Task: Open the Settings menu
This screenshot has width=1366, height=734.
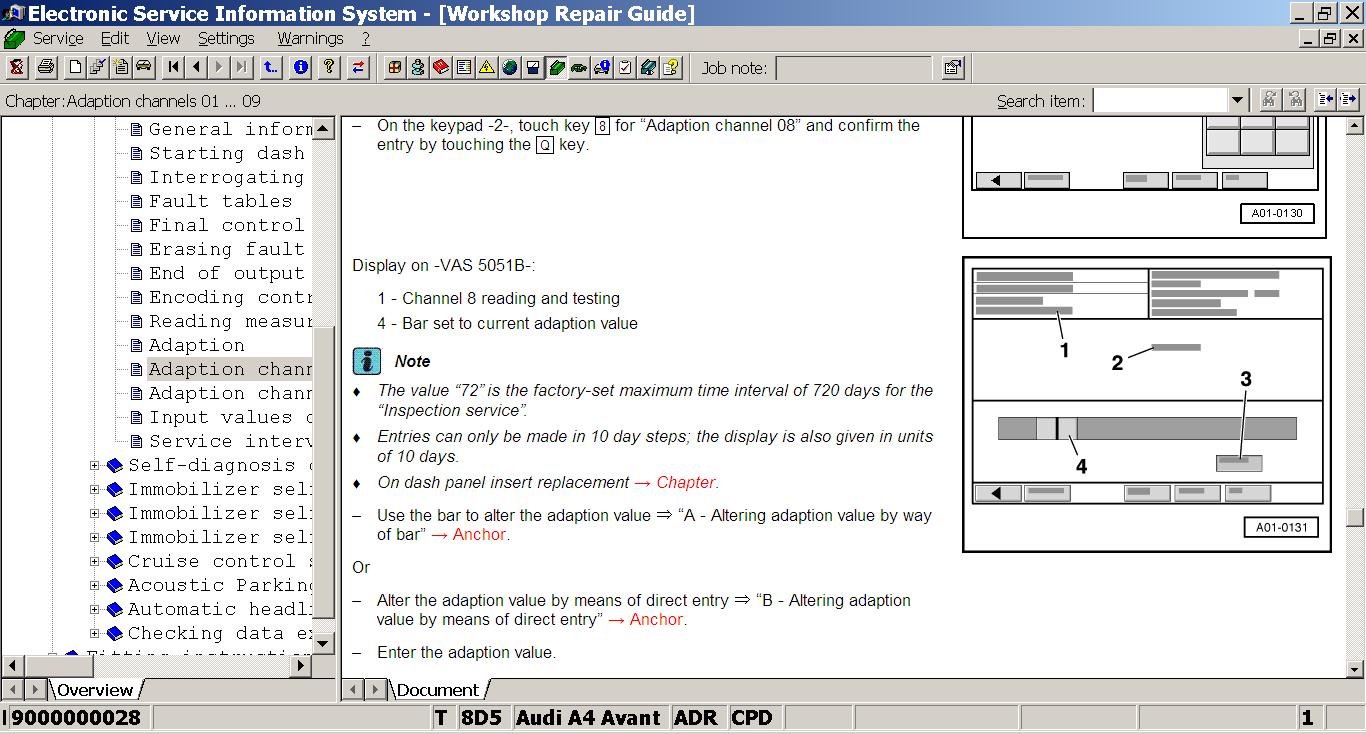Action: [x=226, y=38]
